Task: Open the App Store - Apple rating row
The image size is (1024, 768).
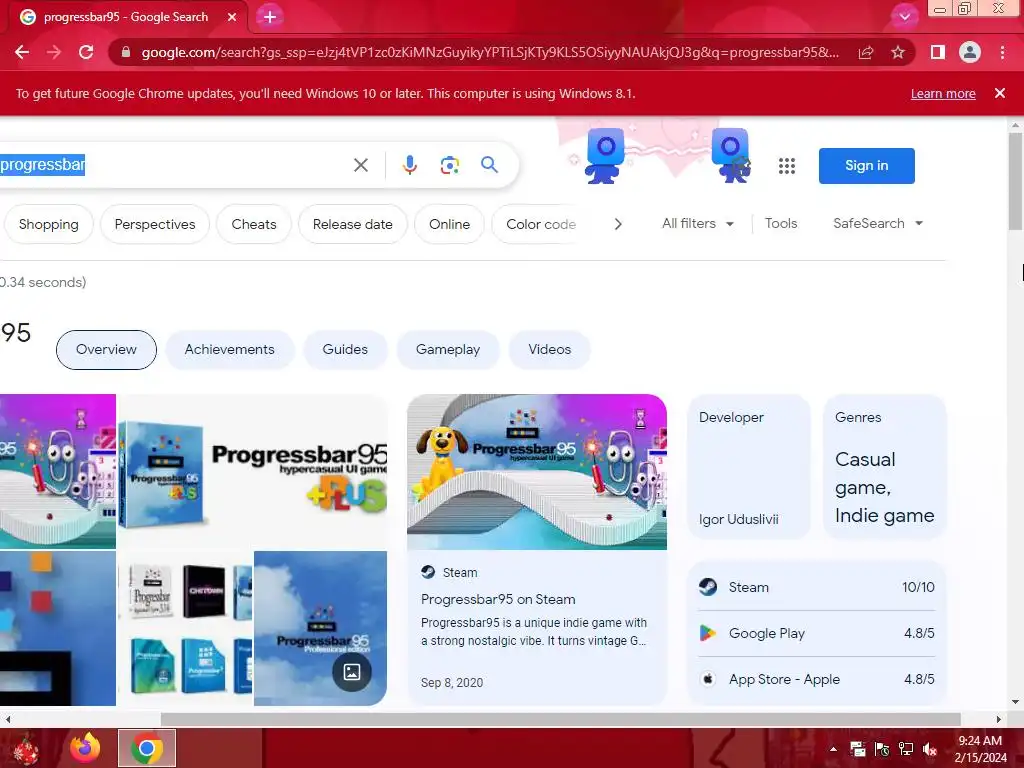Action: click(x=816, y=679)
